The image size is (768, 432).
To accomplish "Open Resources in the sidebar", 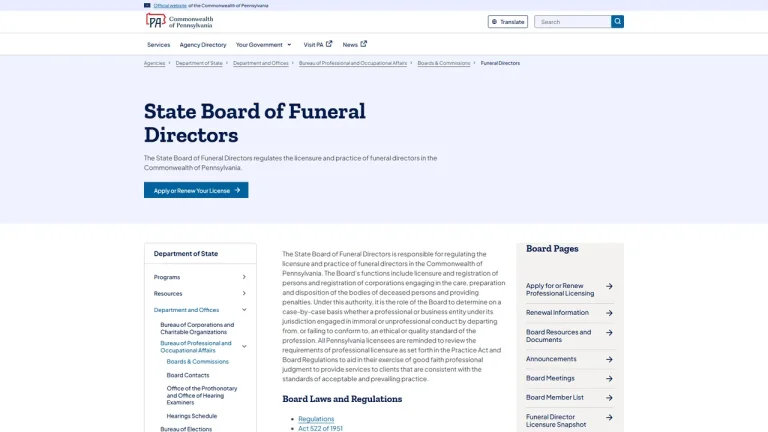I will click(168, 293).
